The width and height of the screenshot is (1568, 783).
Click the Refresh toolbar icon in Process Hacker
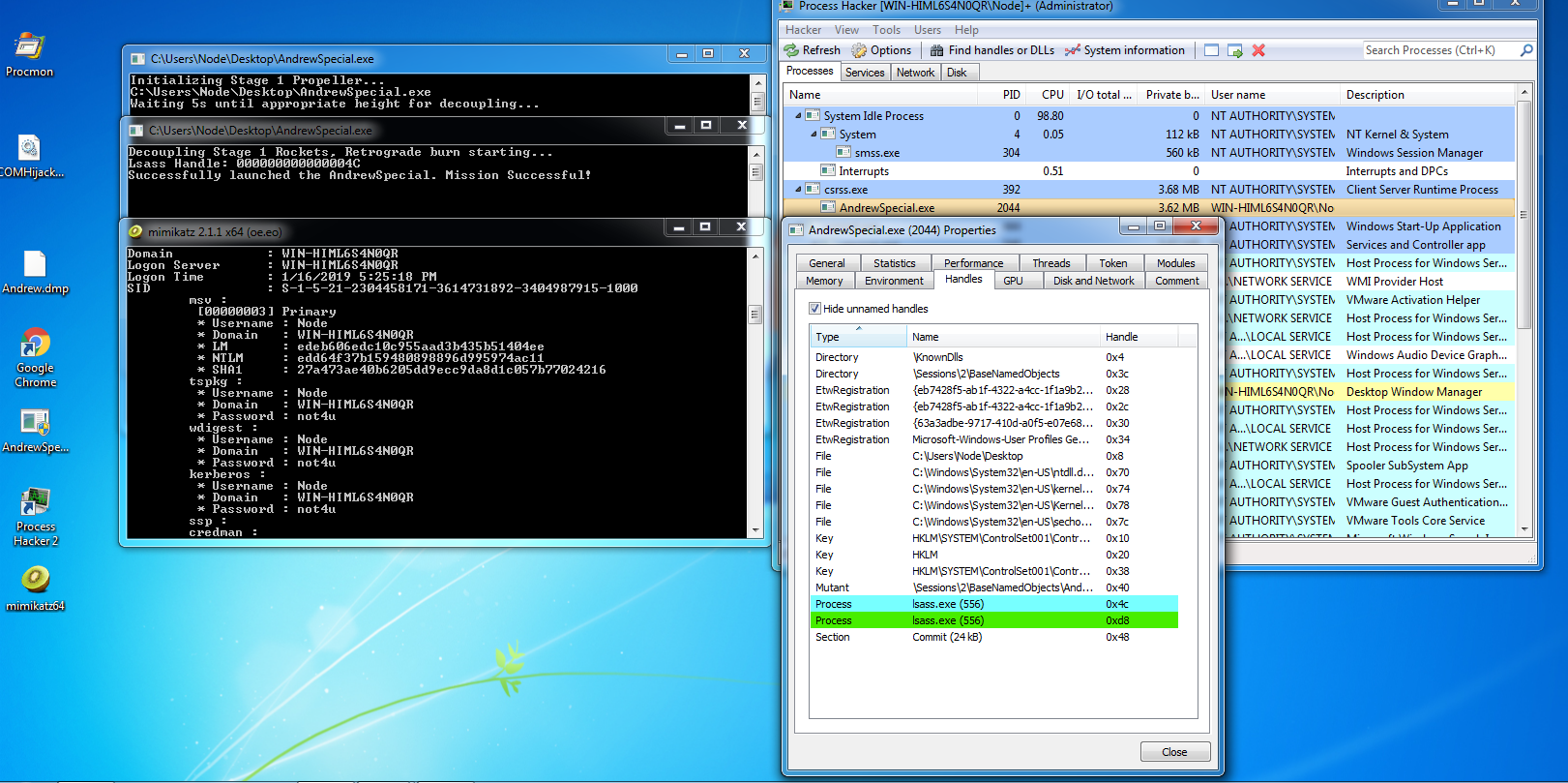coord(812,50)
